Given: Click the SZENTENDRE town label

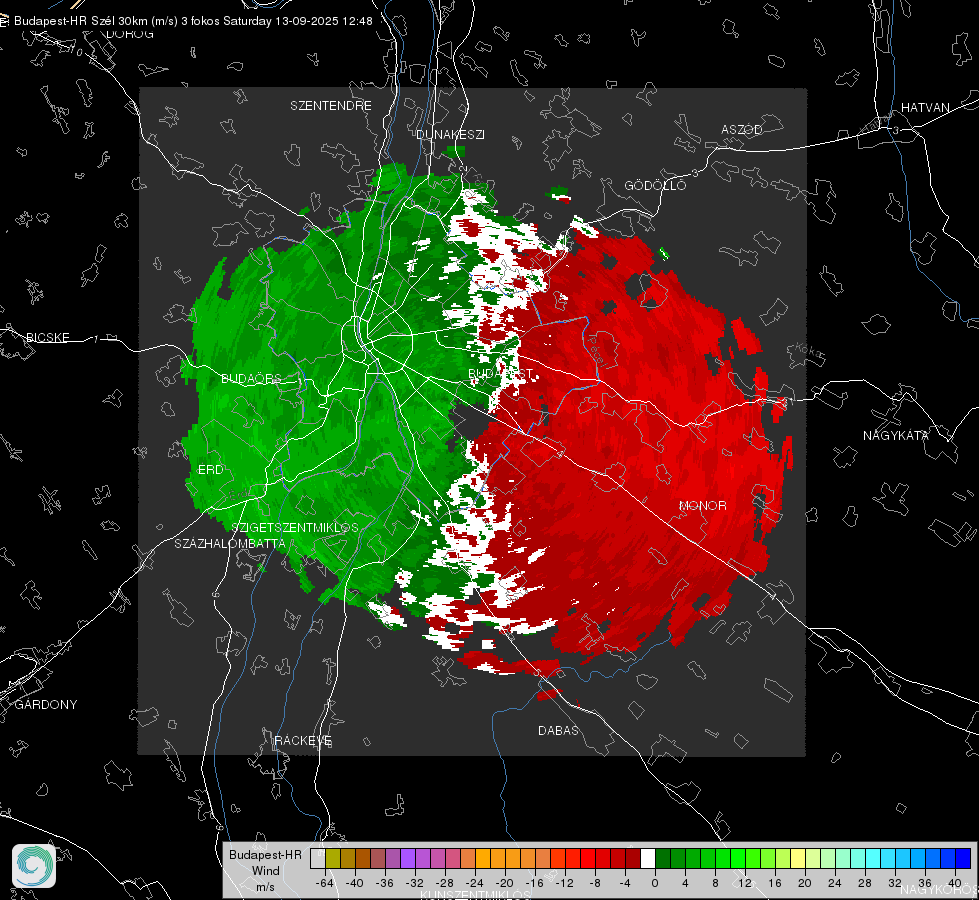Looking at the screenshot, I should (331, 106).
